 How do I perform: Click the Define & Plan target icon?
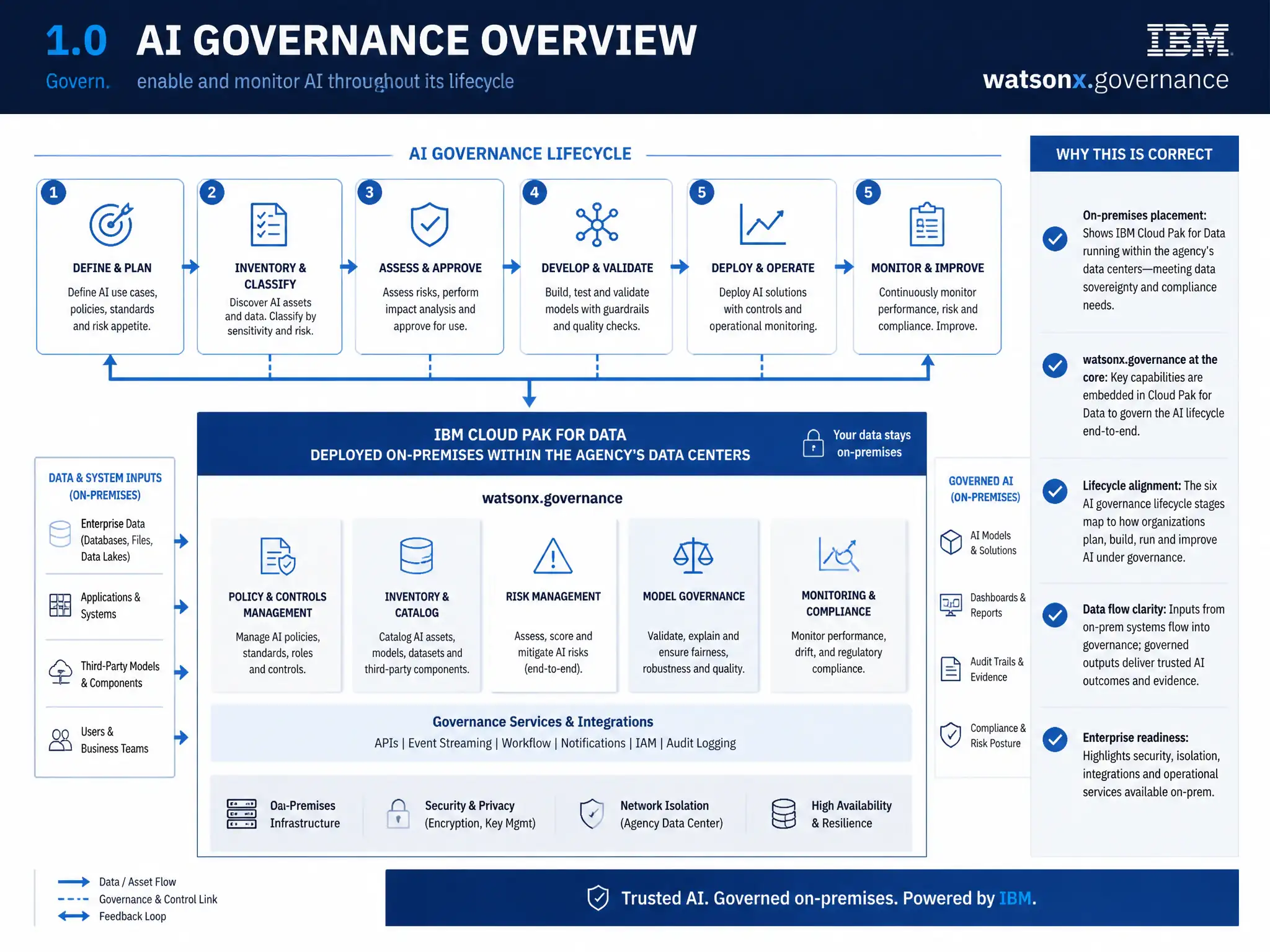pos(112,224)
